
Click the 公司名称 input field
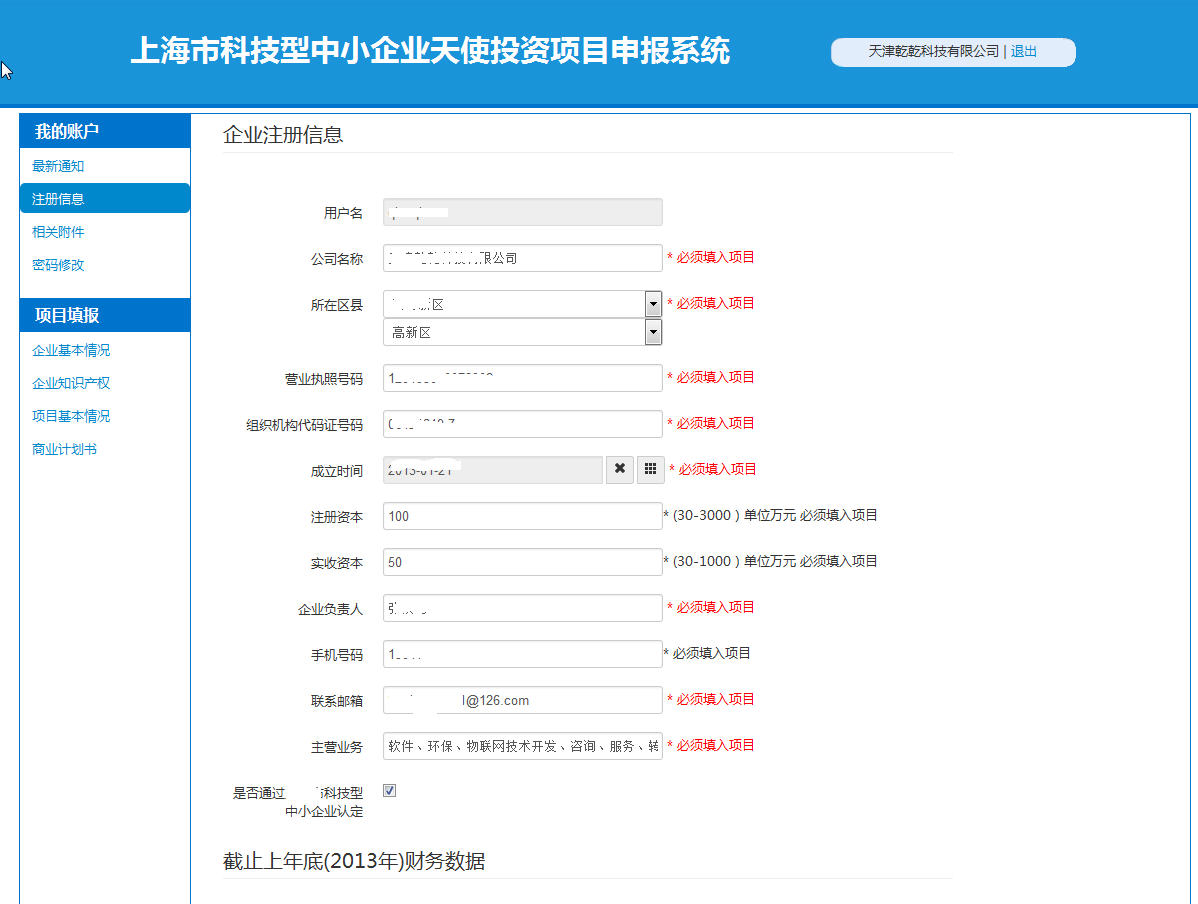[x=522, y=258]
